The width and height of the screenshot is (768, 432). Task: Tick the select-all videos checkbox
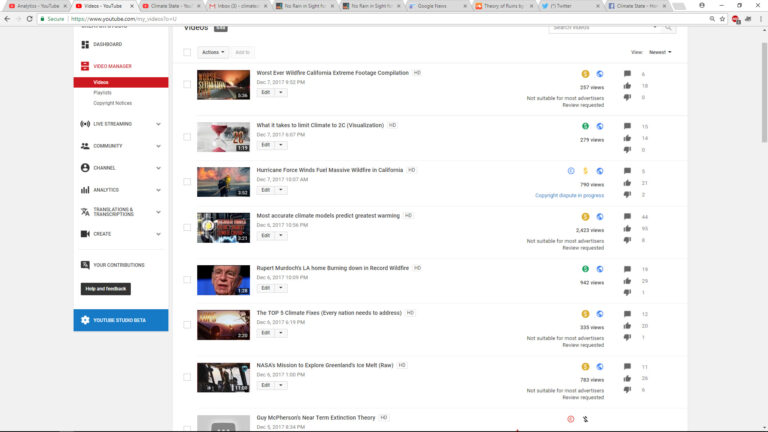(x=187, y=52)
